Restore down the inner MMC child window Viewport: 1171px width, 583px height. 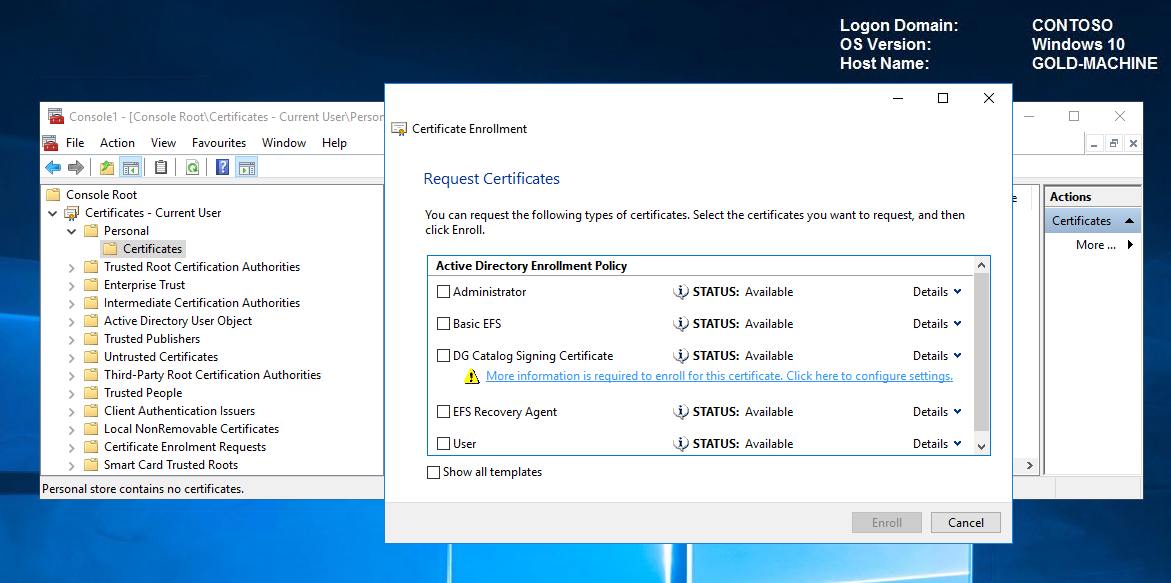pyautogui.click(x=1113, y=143)
